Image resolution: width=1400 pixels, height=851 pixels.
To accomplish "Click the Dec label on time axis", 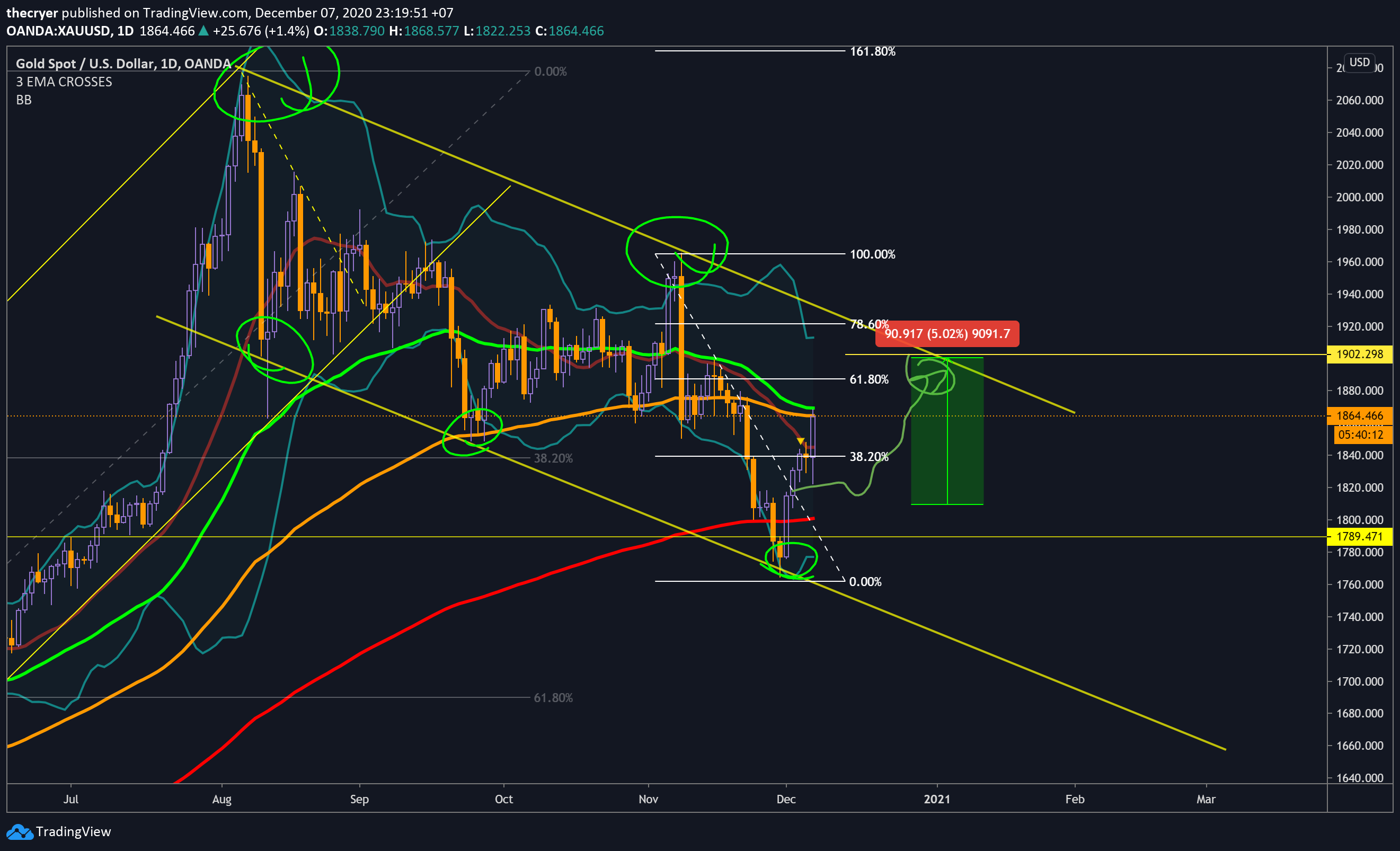I will coord(786,799).
